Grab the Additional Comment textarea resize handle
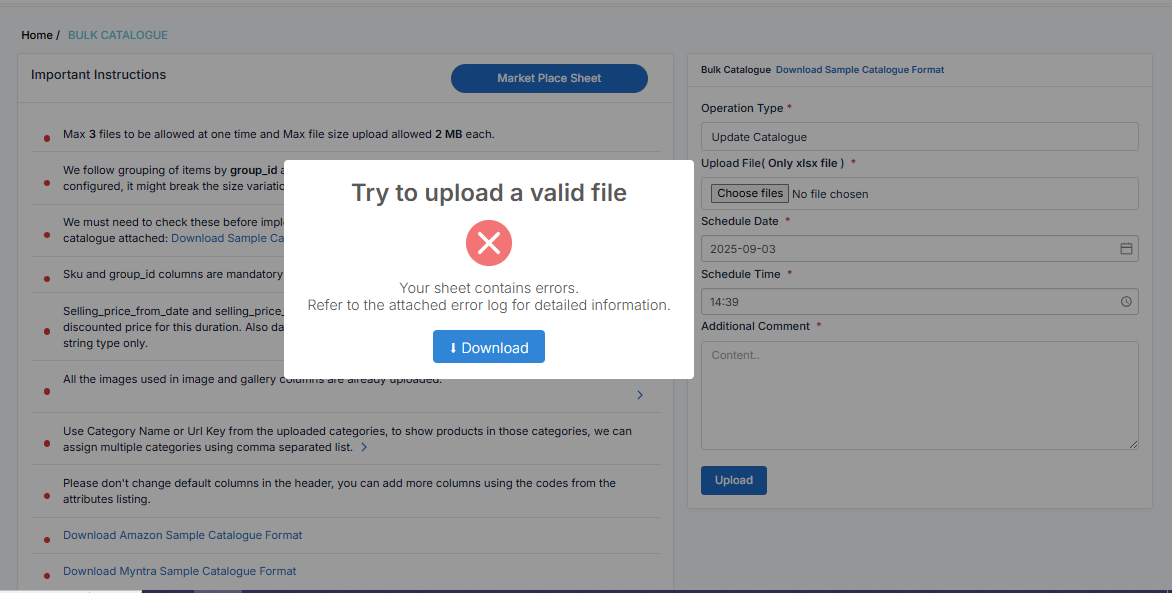Image resolution: width=1172 pixels, height=593 pixels. (x=1134, y=445)
